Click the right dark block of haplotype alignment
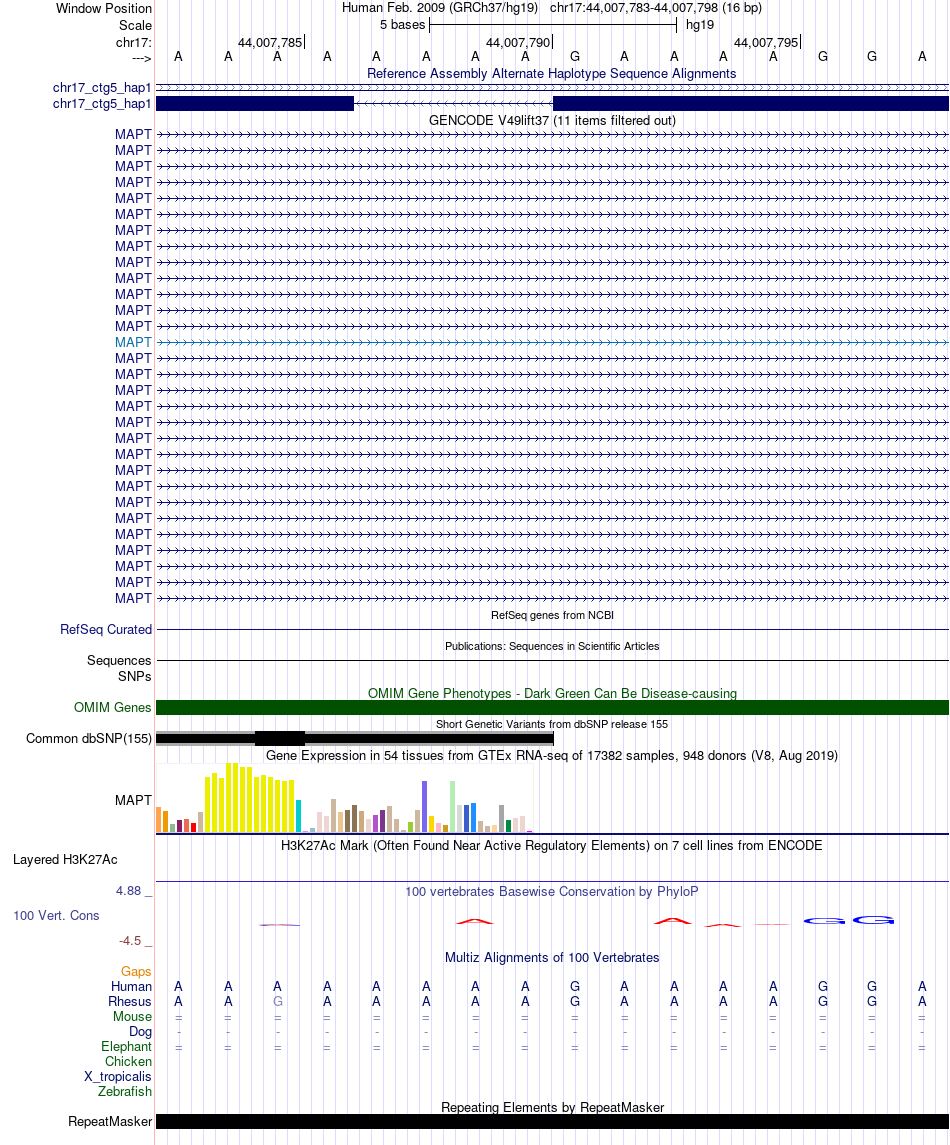950x1145 pixels. pos(751,104)
